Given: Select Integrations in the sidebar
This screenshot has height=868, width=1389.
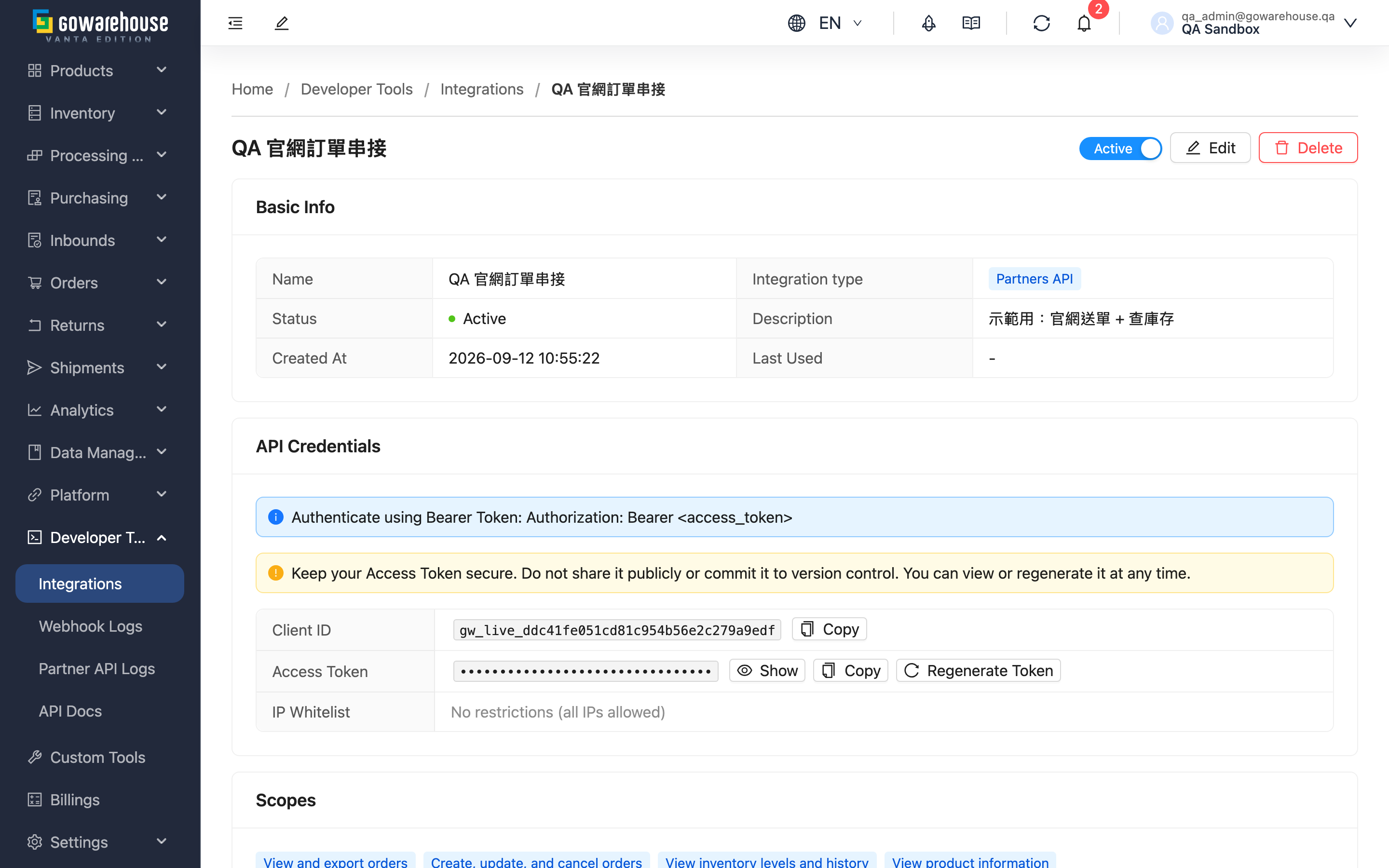Looking at the screenshot, I should [100, 584].
